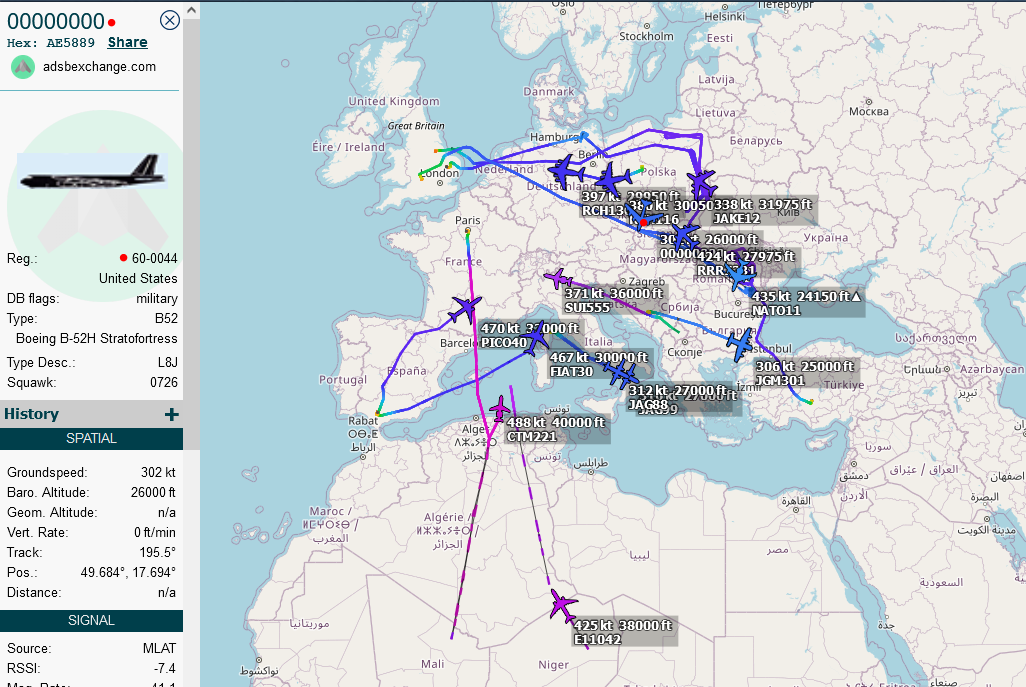The width and height of the screenshot is (1026, 687).
Task: Click the panel scrollbar up arrow
Action: point(191,10)
